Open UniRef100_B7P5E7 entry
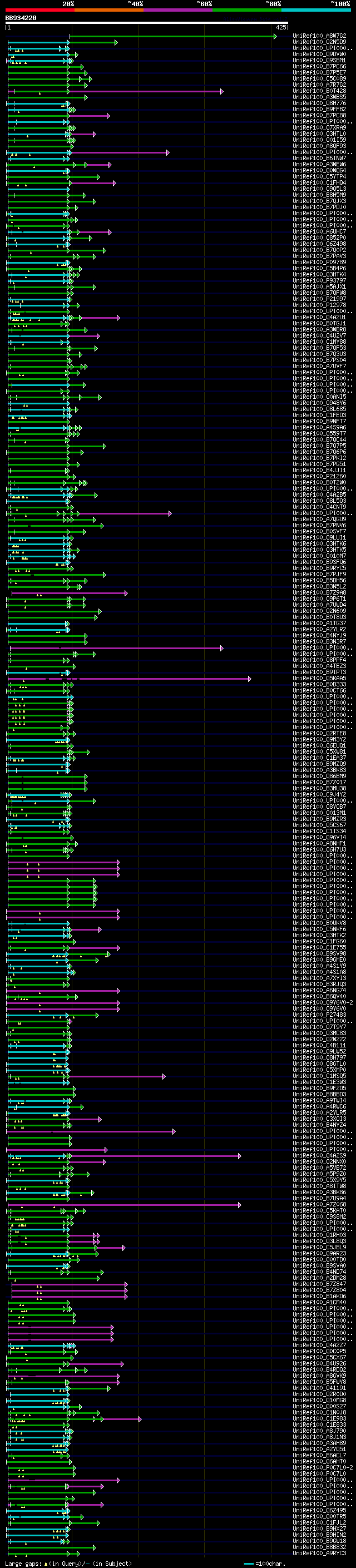This screenshot has height=1568, width=356. 319,72
